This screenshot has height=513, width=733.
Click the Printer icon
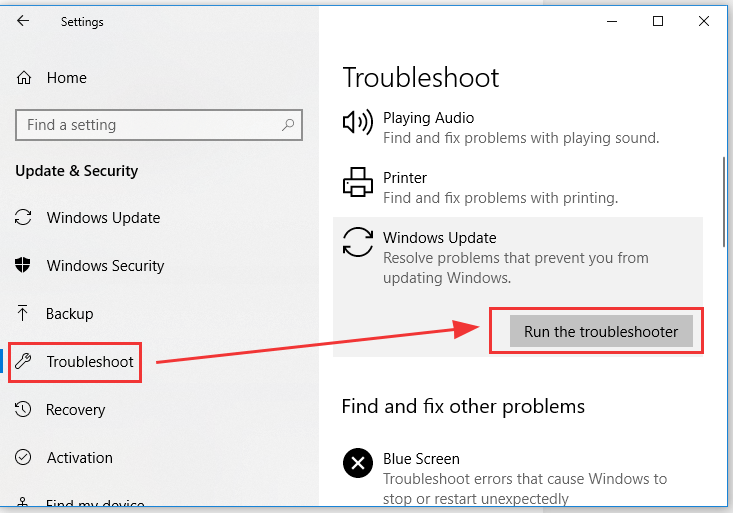(358, 182)
